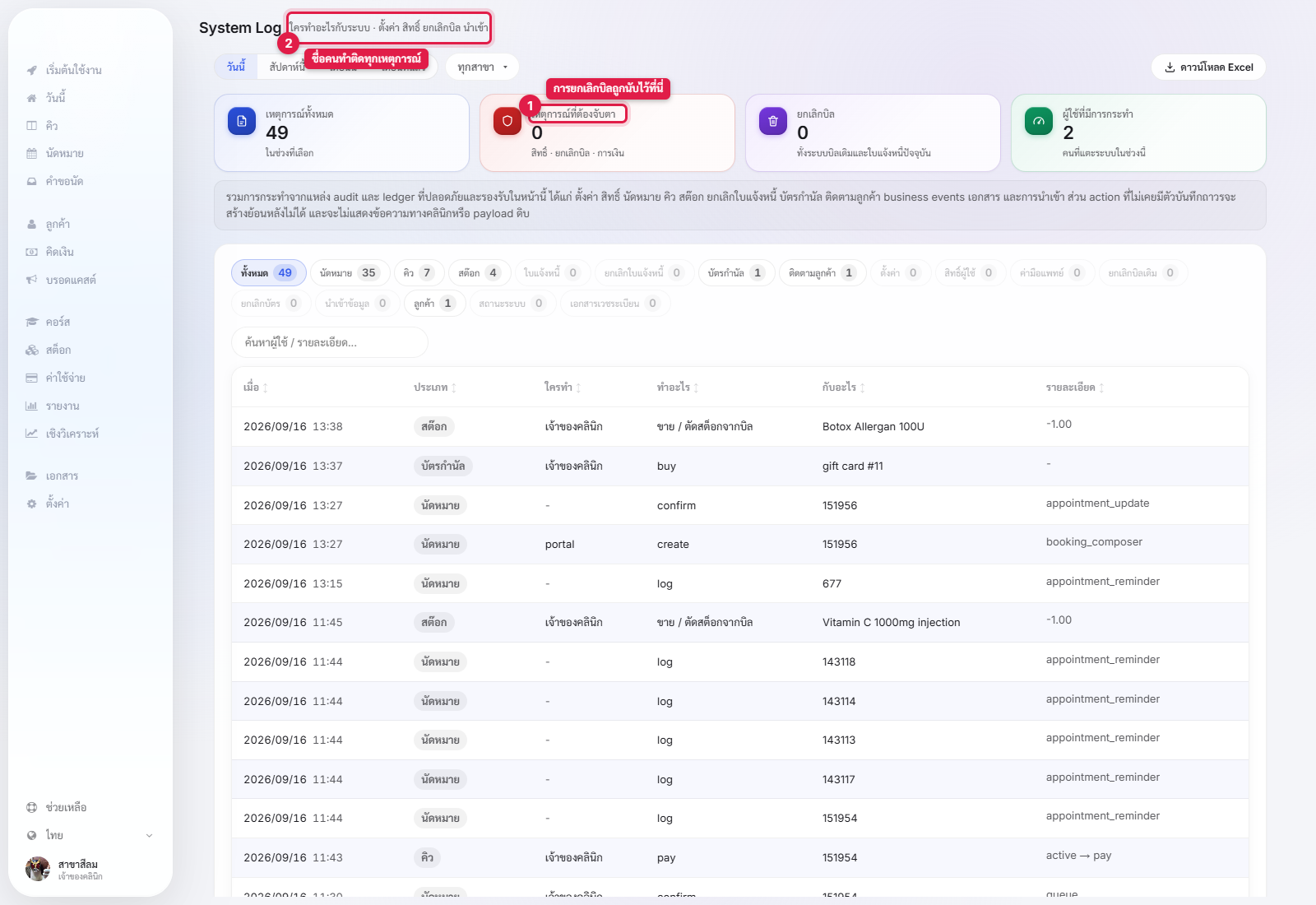Open the สต็อก stock sidebar icon

tap(32, 350)
